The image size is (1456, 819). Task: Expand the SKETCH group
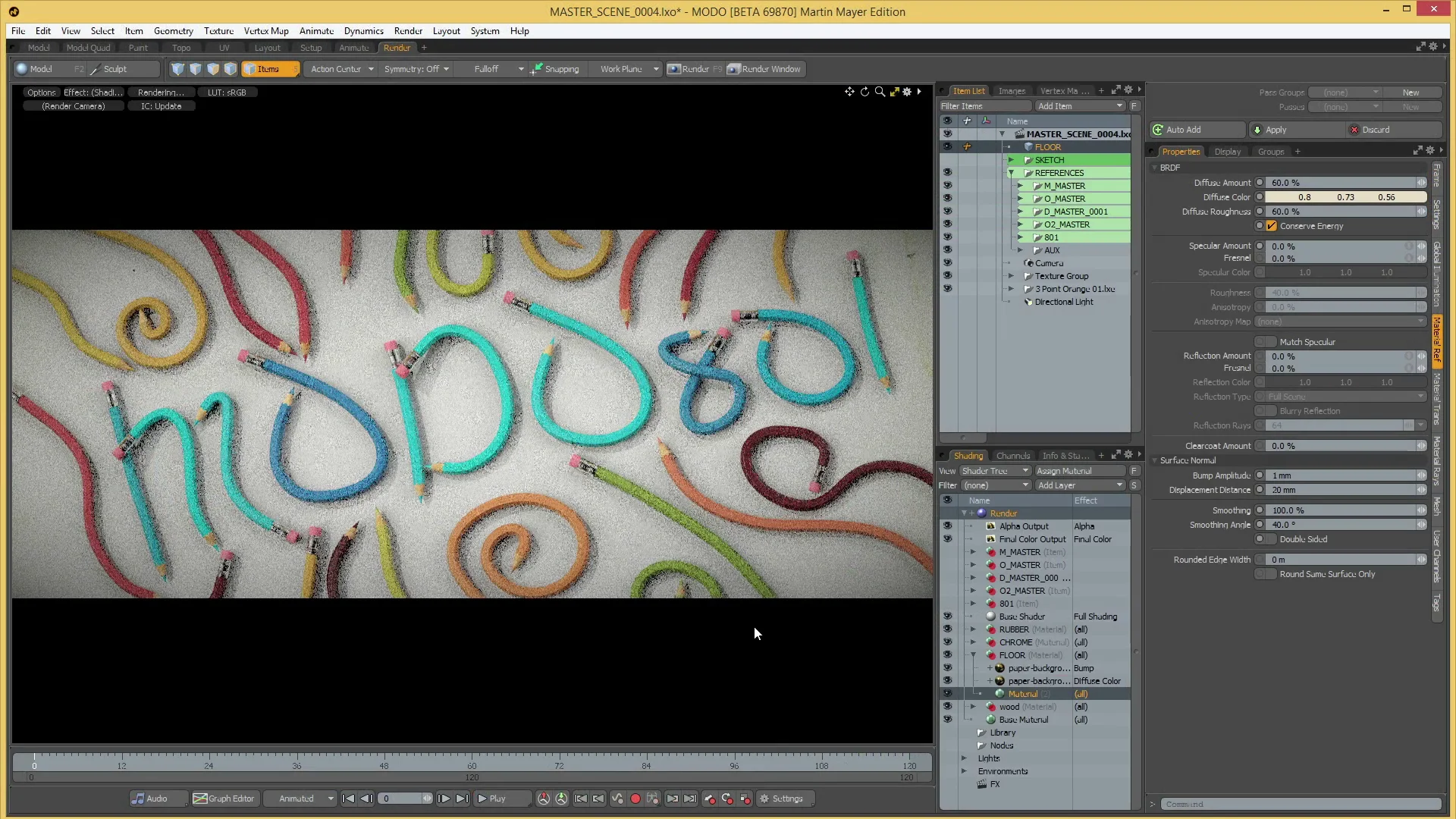tap(1011, 160)
